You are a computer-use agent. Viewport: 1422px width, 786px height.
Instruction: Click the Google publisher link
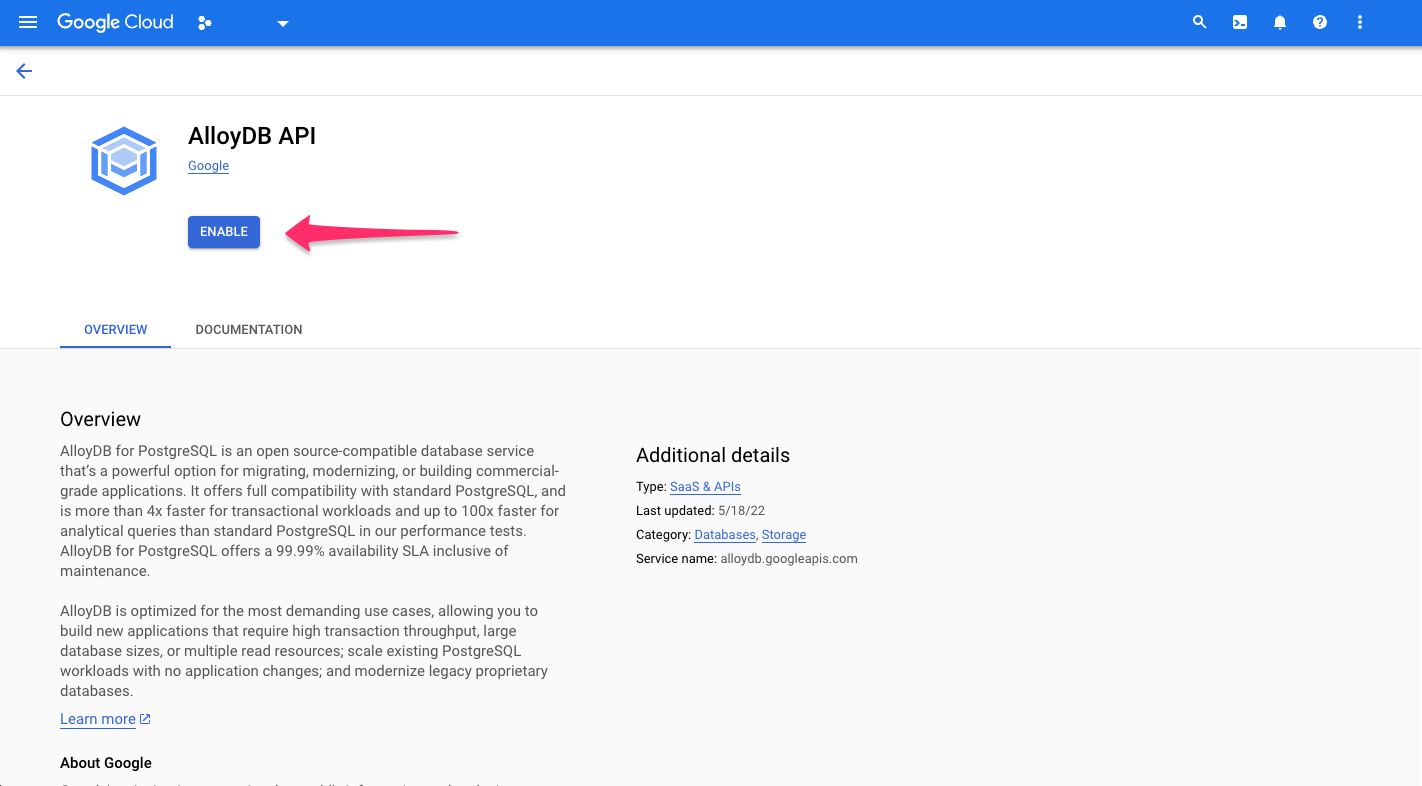click(x=208, y=166)
